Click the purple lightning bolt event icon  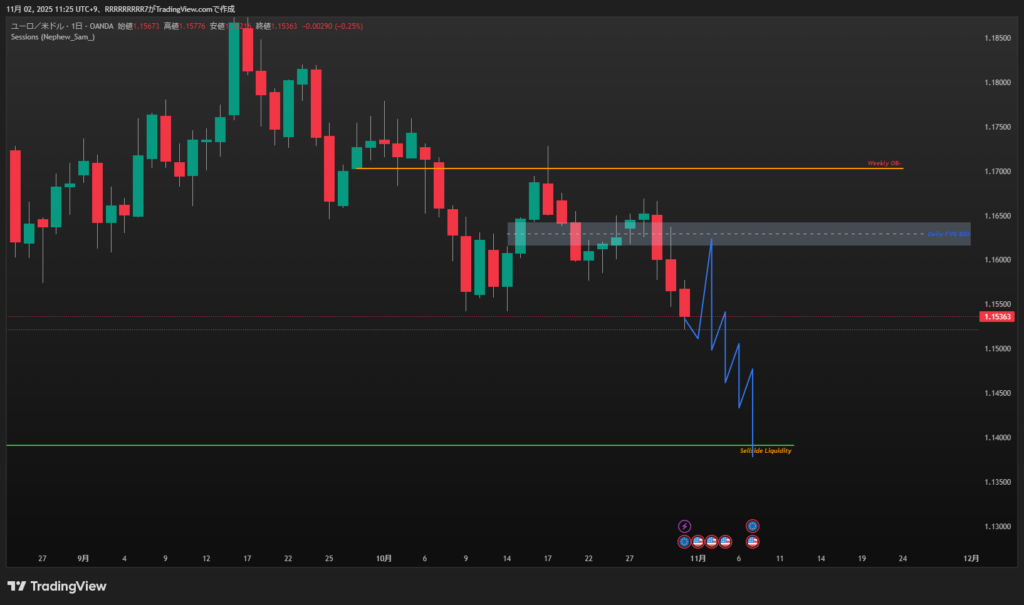684,526
